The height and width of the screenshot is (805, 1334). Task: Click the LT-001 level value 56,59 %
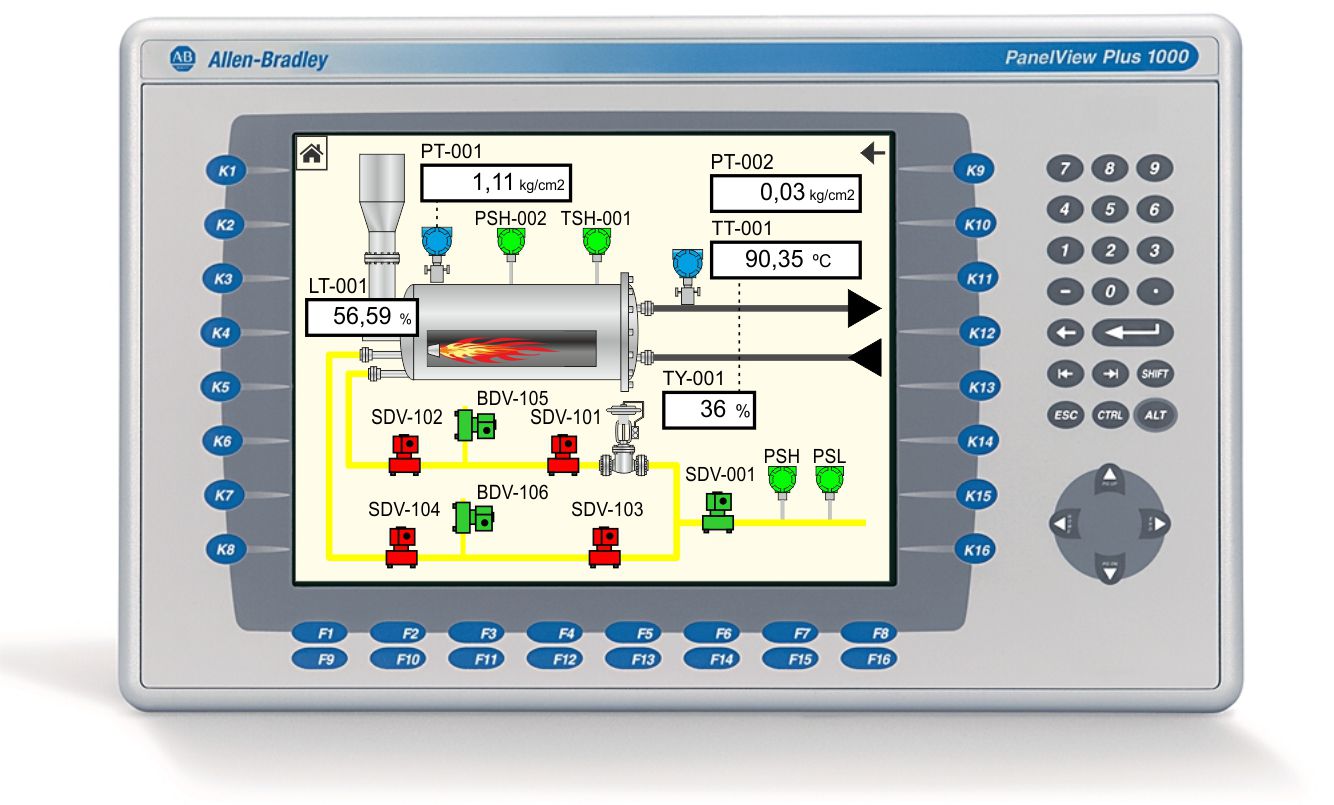click(x=362, y=317)
